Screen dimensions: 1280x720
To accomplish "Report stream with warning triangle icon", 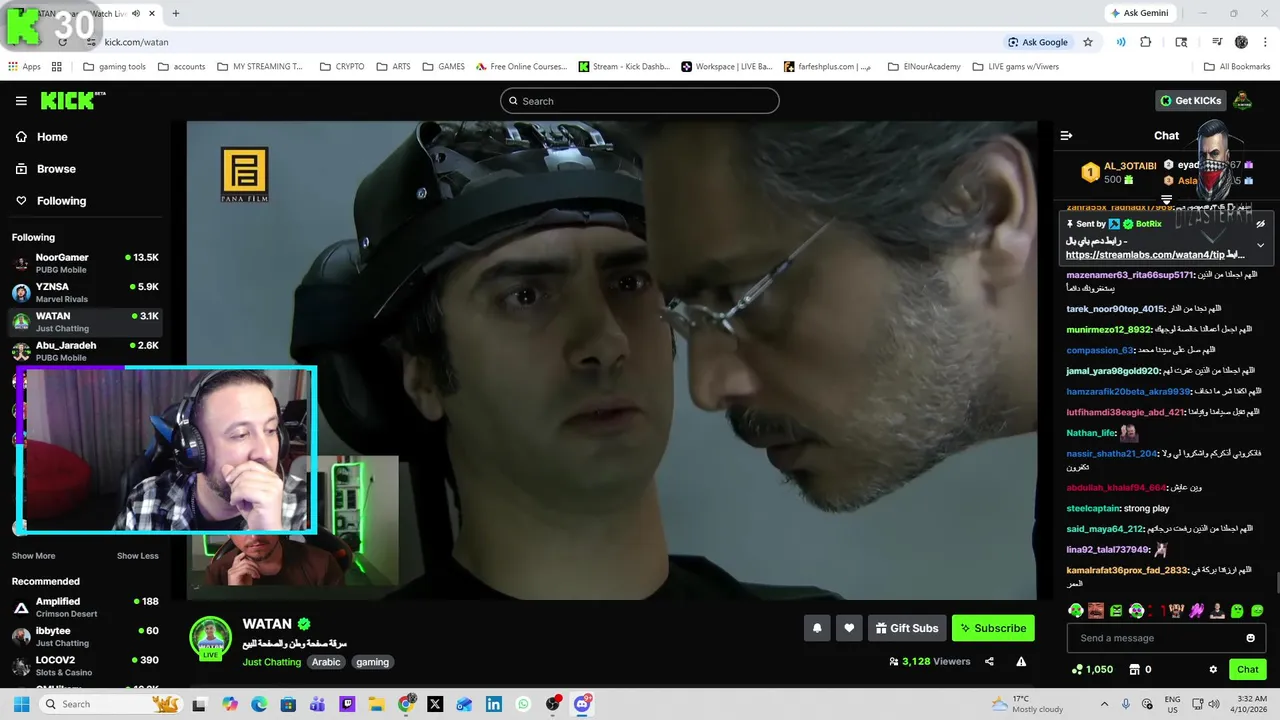I will pyautogui.click(x=1021, y=661).
